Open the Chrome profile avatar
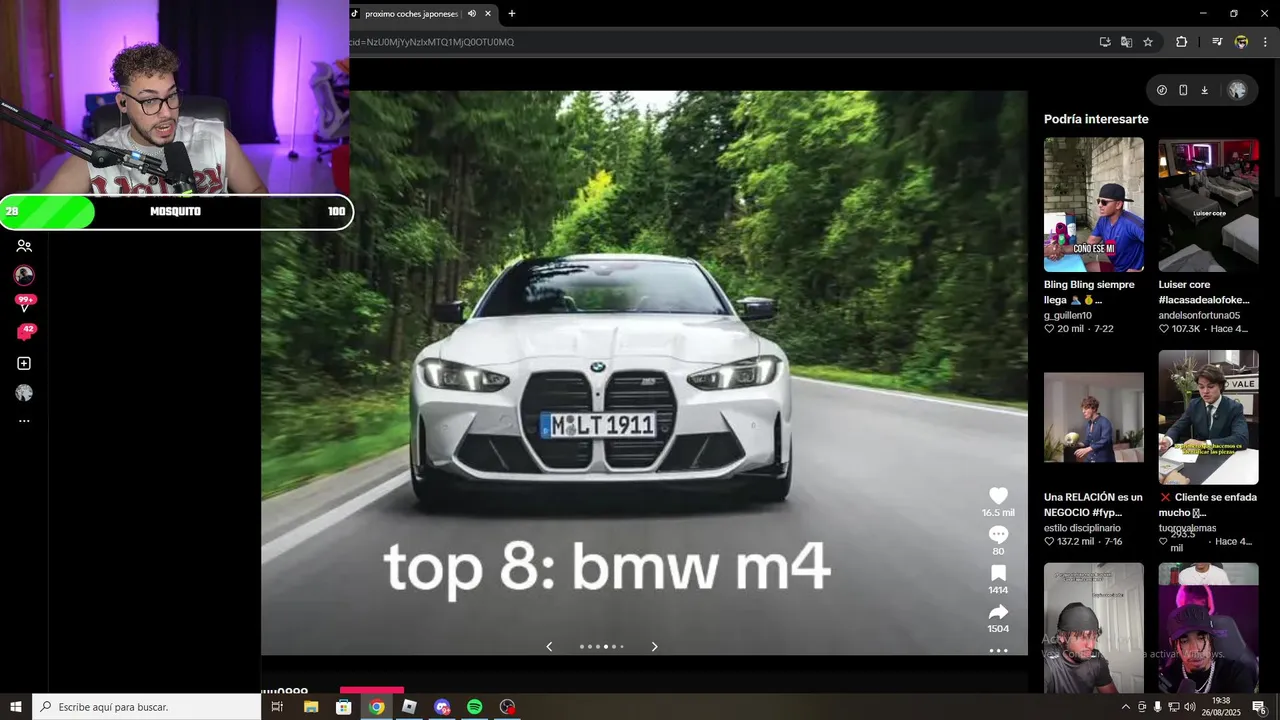1280x720 pixels. tap(1241, 42)
